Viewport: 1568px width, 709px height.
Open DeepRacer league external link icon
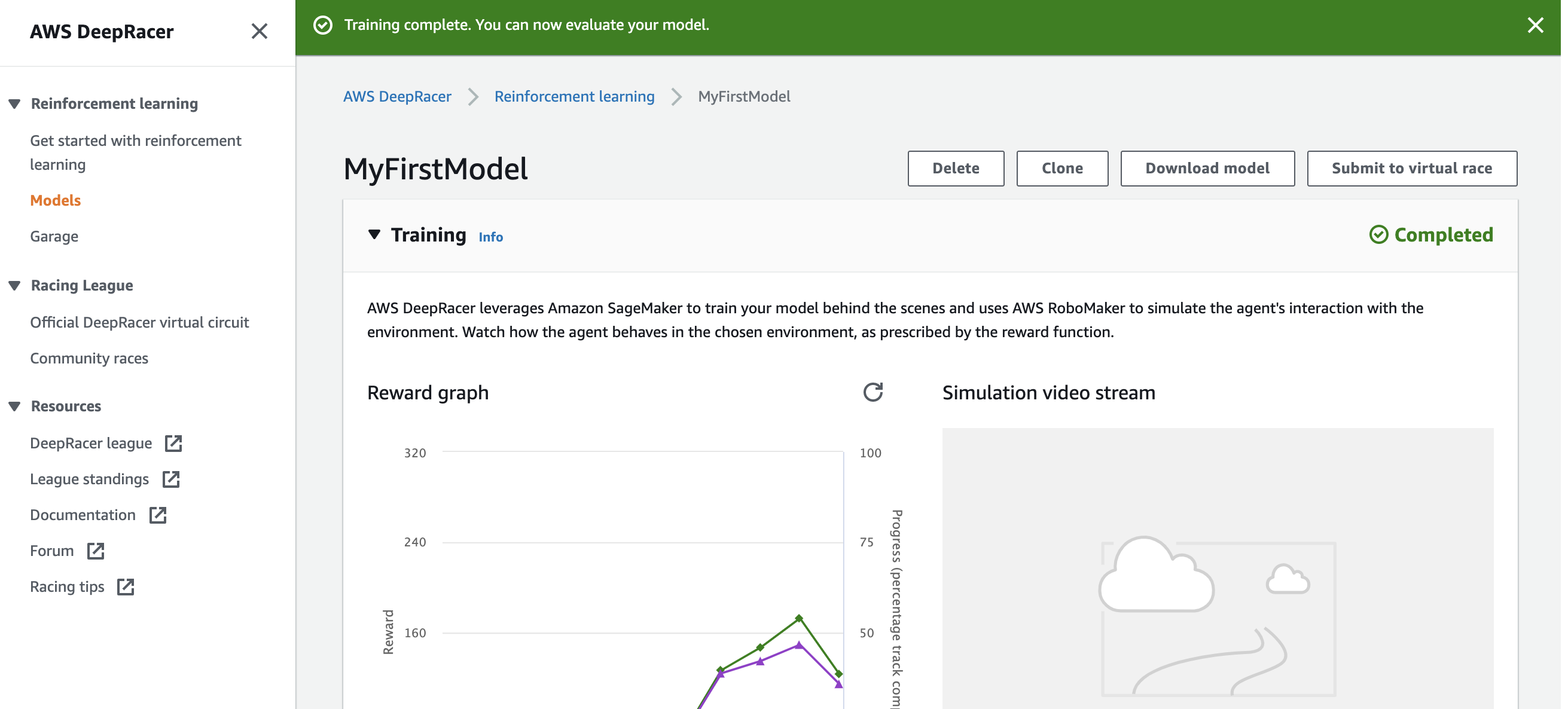(173, 443)
